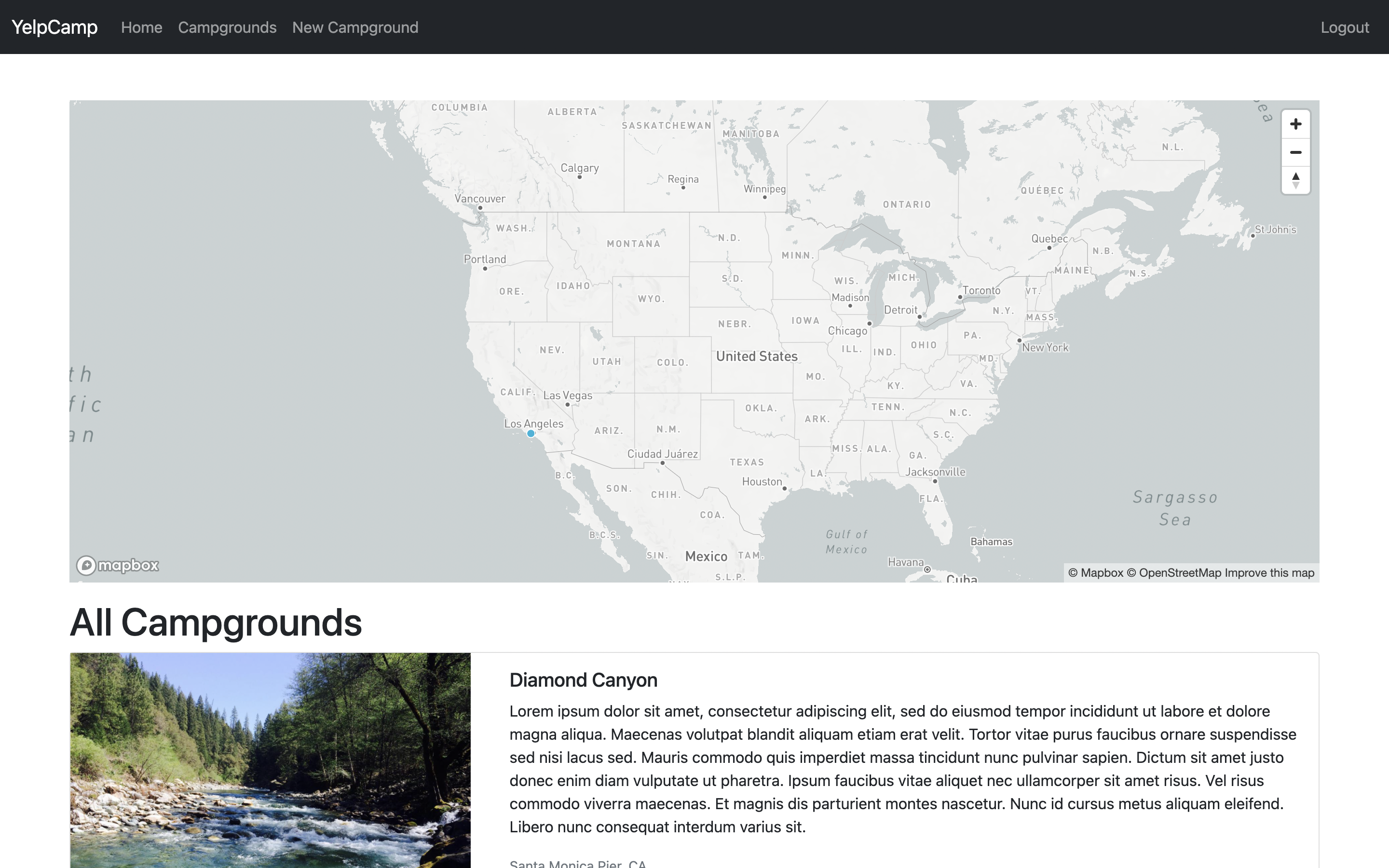
Task: Click the Chicago label on the map
Action: point(847,331)
